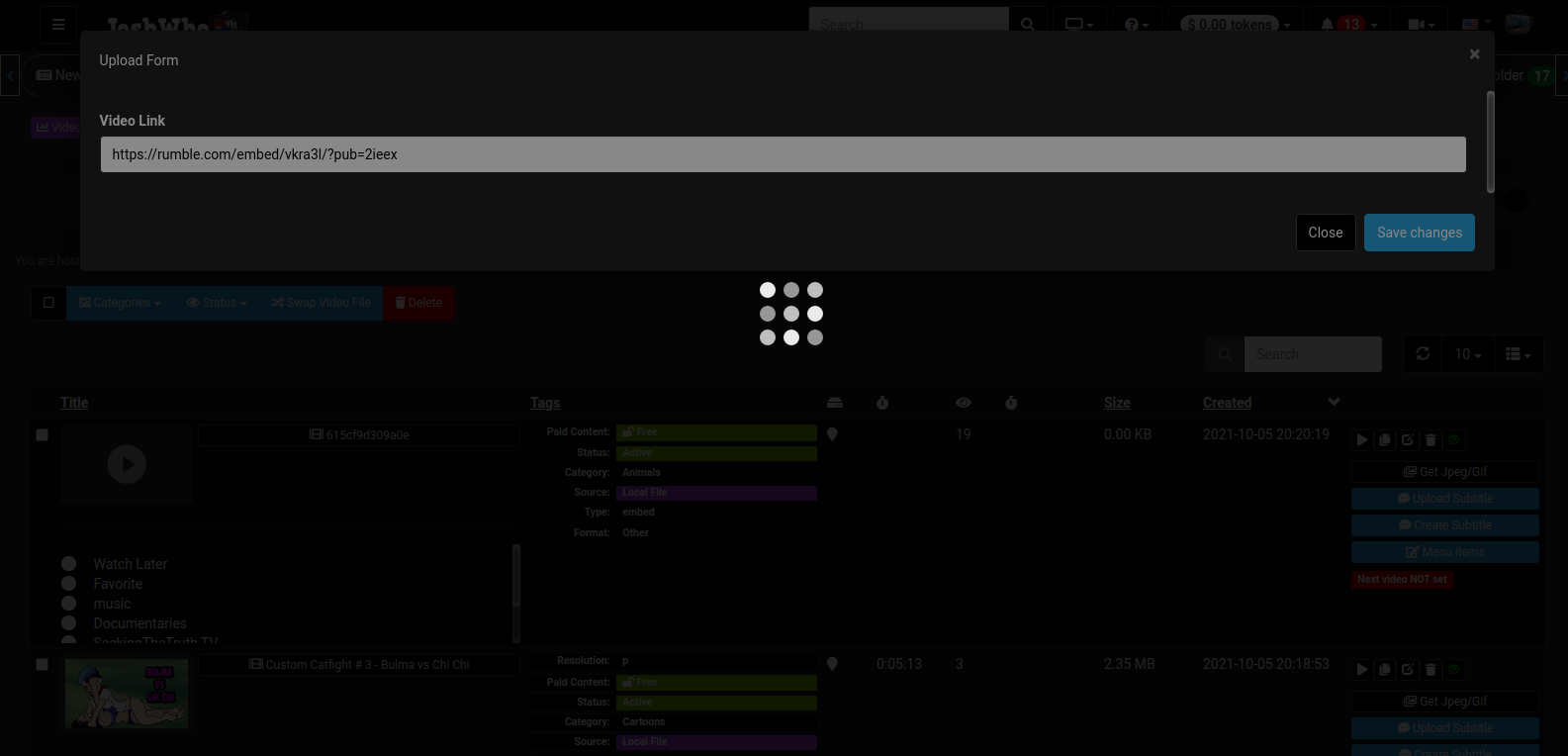Image resolution: width=1568 pixels, height=756 pixels.
Task: Edit icon for 615cf9d309a0e video
Action: (x=1408, y=440)
